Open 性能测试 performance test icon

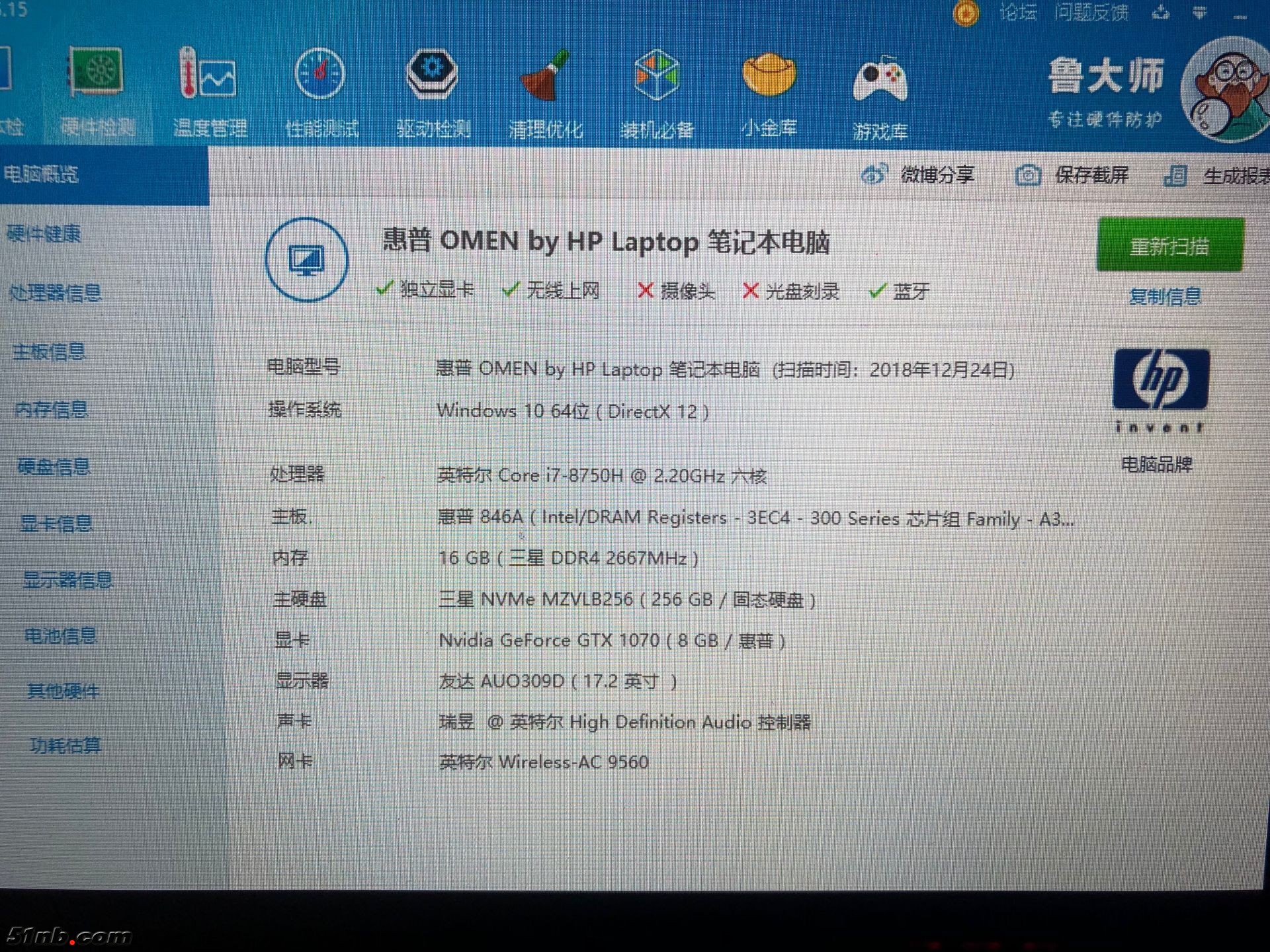(x=320, y=75)
